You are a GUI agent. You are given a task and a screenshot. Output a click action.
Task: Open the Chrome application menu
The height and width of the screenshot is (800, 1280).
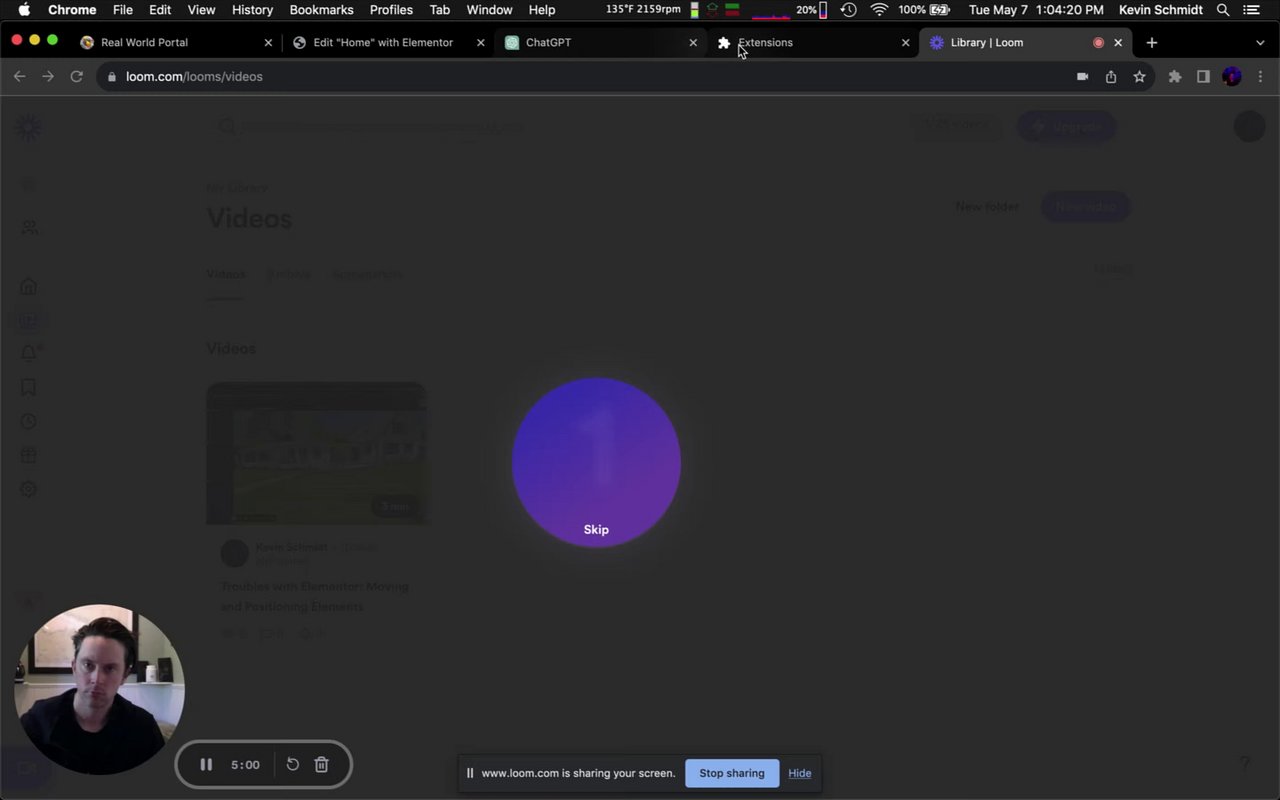(72, 10)
